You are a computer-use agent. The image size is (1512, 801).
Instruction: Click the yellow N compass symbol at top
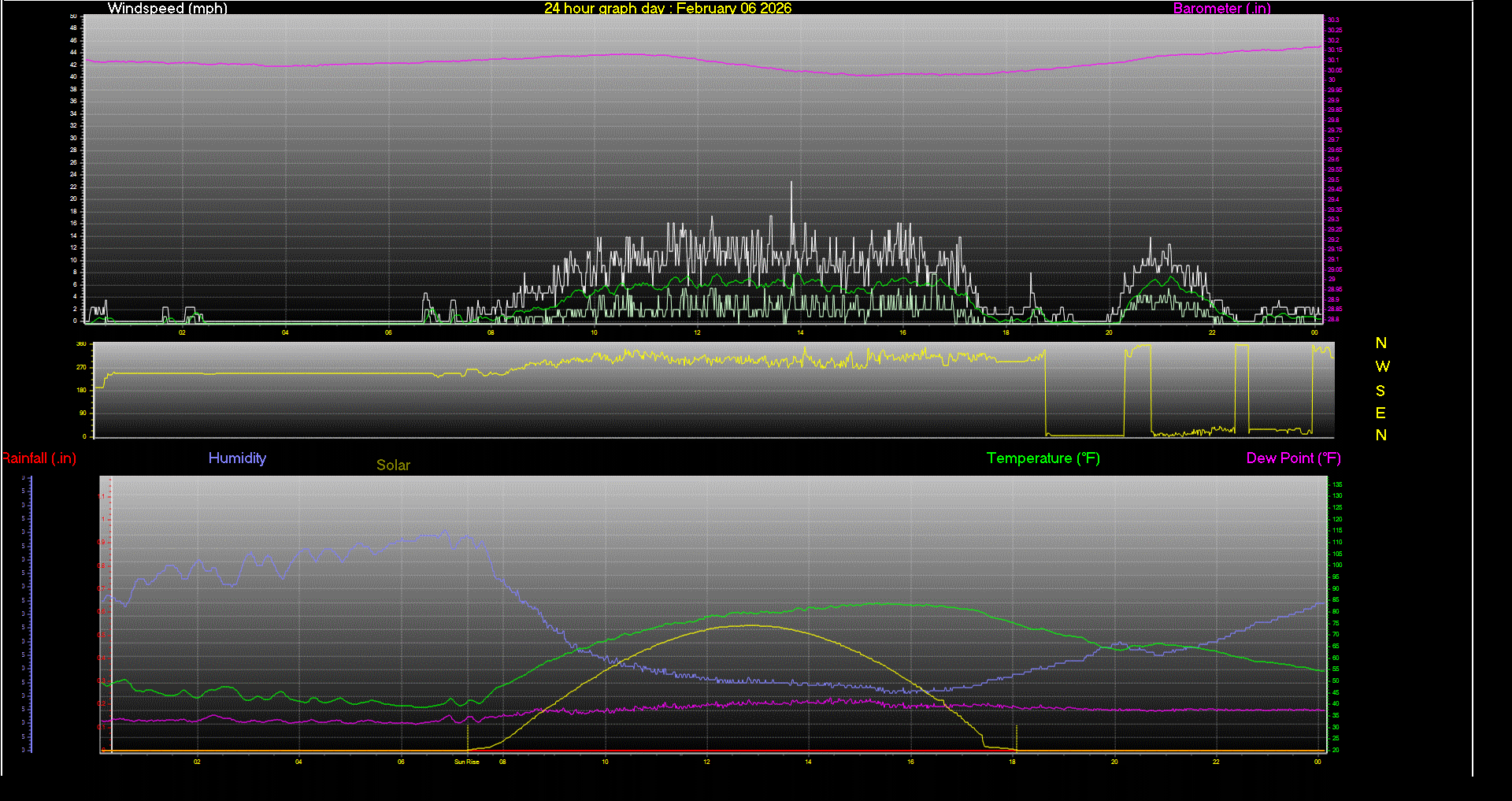(x=1380, y=343)
